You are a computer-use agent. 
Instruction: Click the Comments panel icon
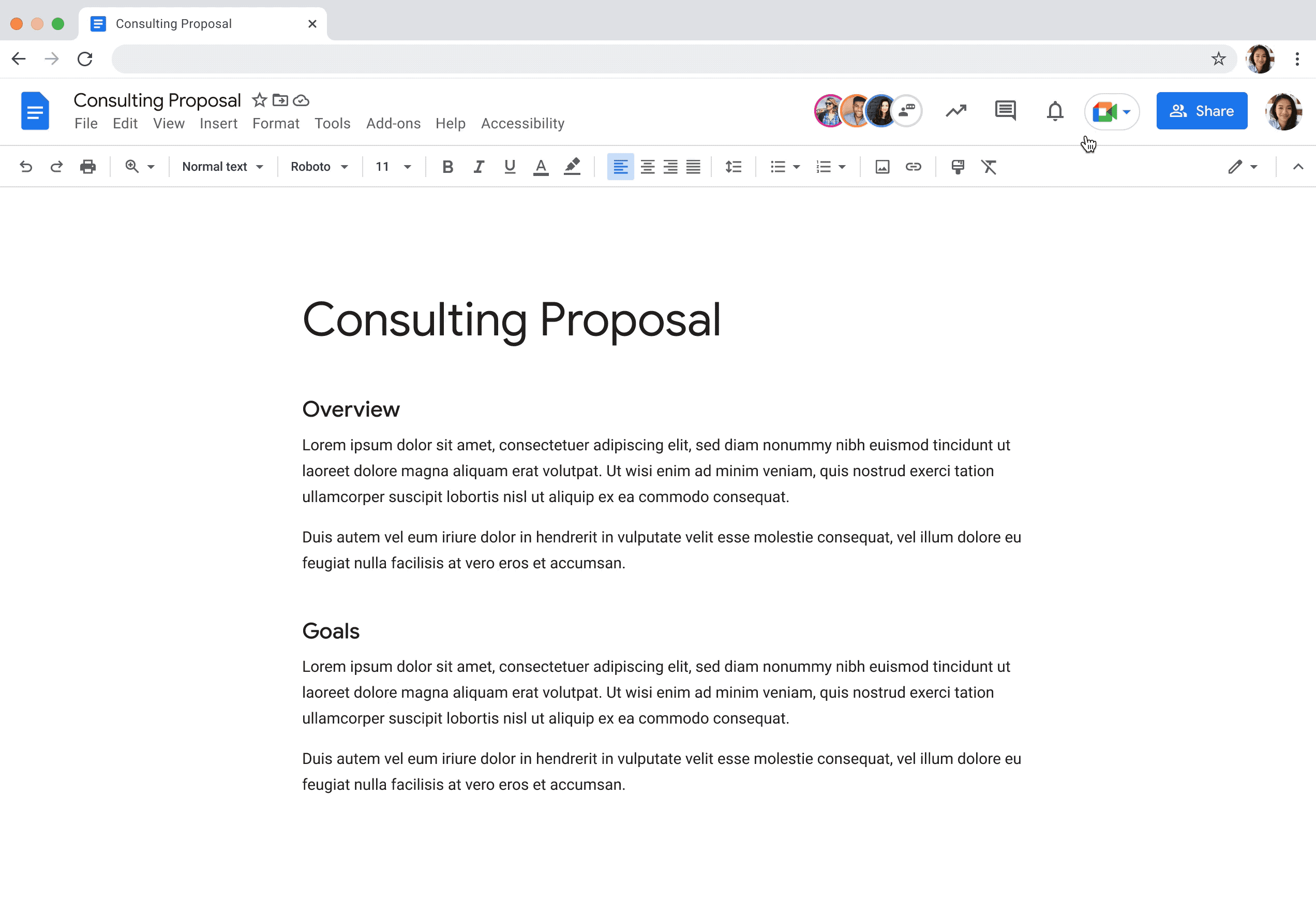coord(1006,111)
